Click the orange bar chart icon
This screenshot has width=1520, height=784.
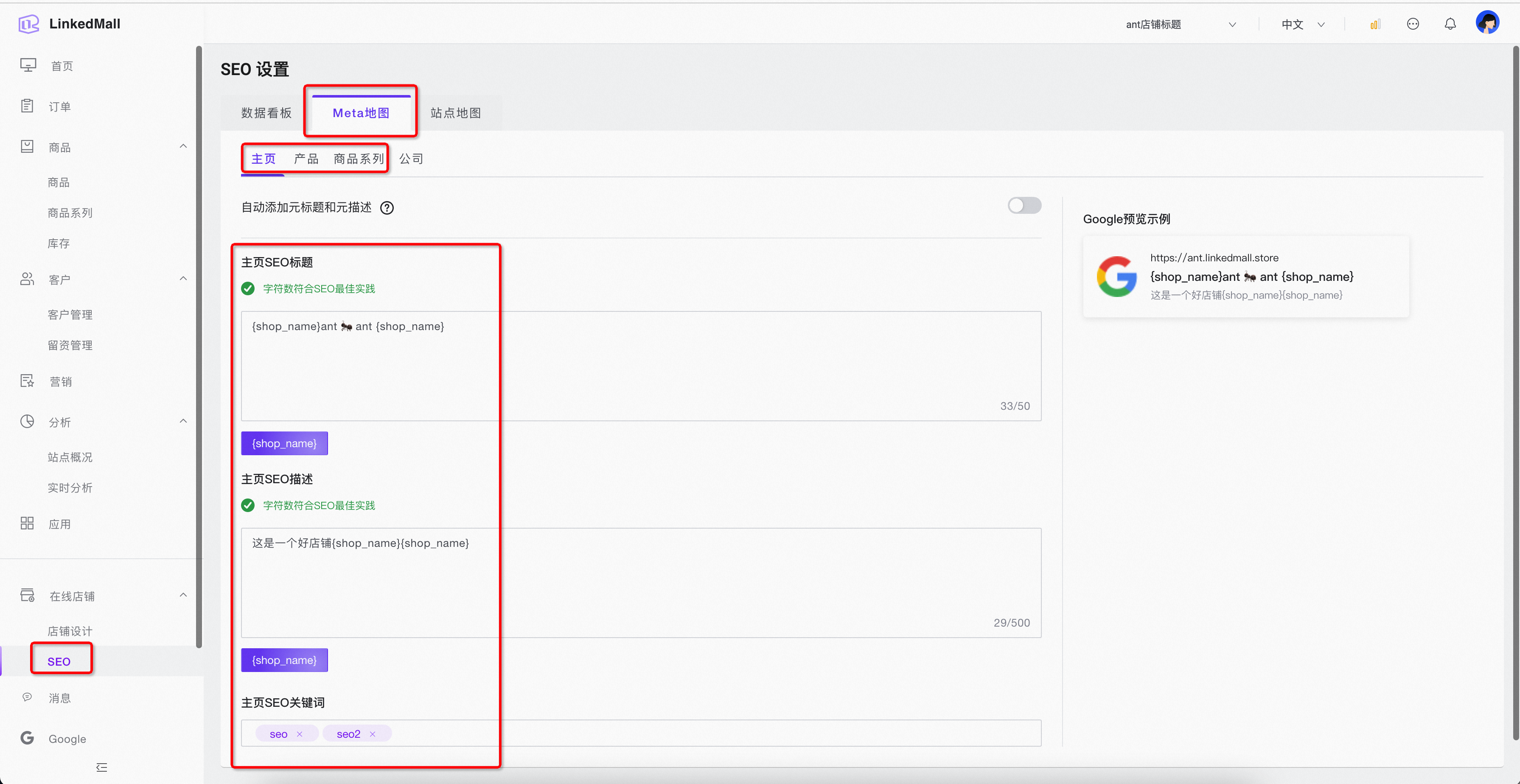tap(1375, 24)
